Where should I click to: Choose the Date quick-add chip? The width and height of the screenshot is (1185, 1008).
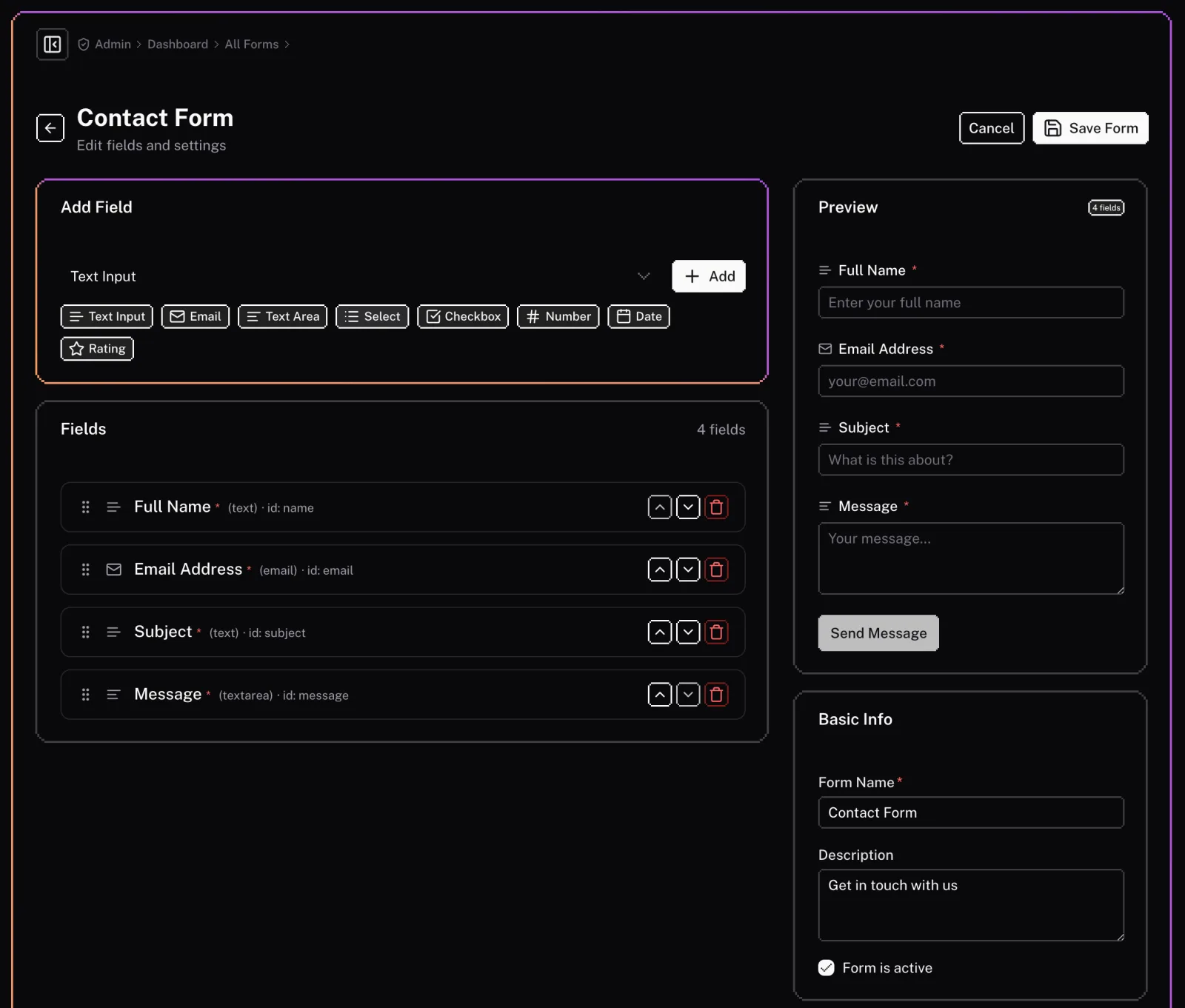pos(638,316)
